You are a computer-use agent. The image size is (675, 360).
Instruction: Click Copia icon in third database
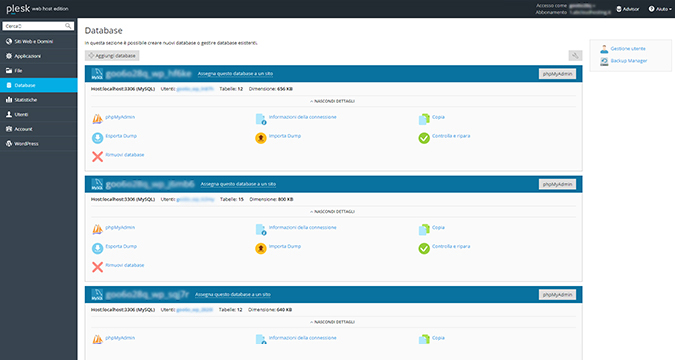click(424, 340)
